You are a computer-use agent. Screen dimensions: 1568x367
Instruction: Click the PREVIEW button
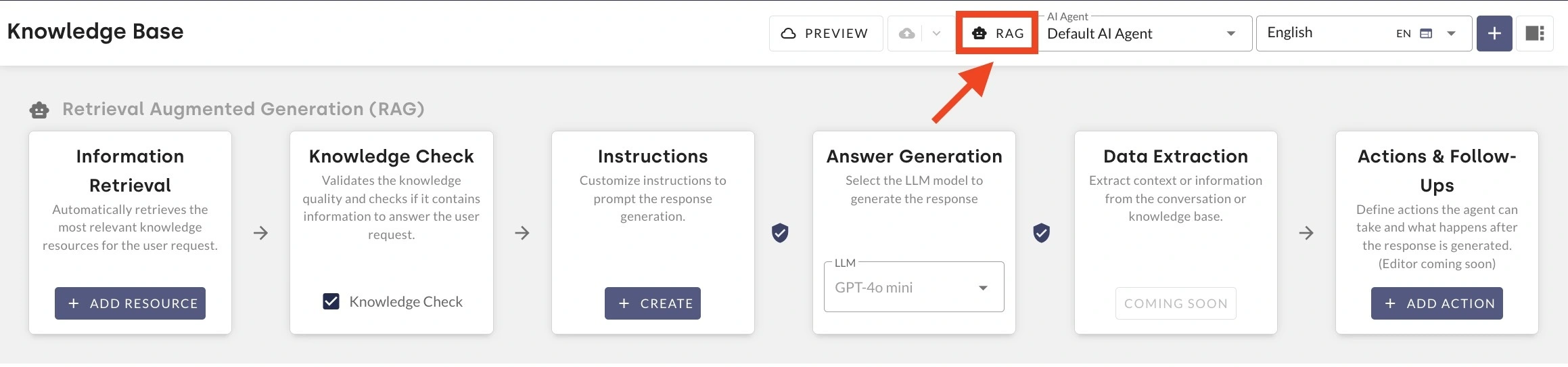coord(826,33)
